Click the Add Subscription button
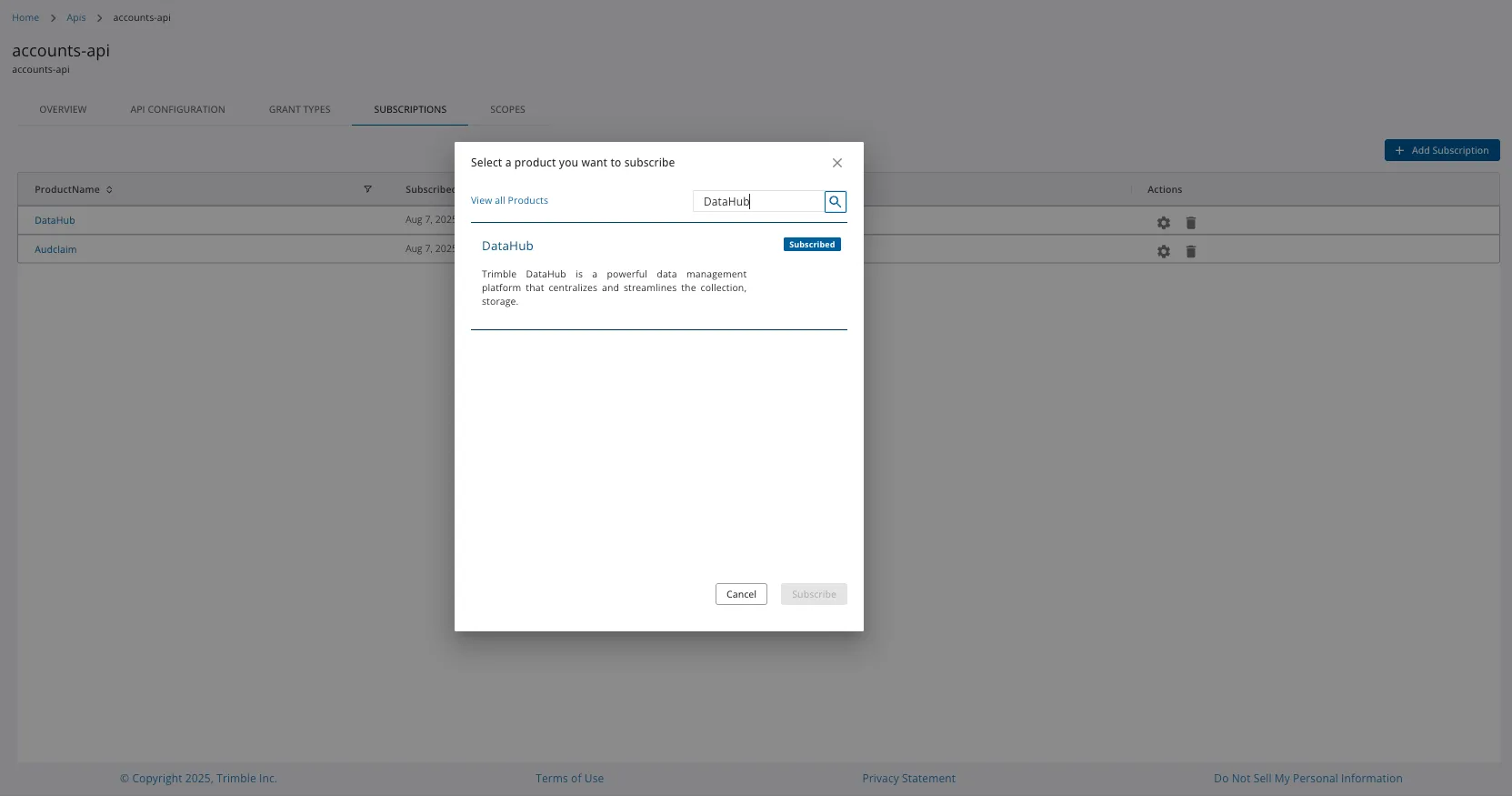The image size is (1512, 796). (1442, 150)
